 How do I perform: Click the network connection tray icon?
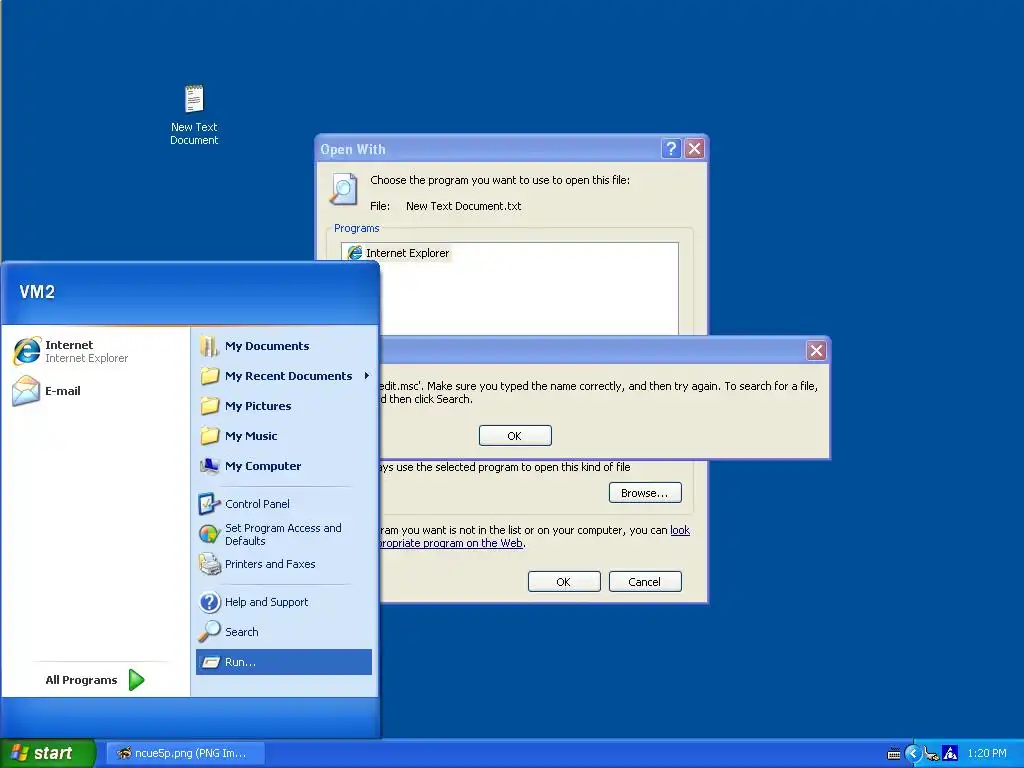[932, 754]
